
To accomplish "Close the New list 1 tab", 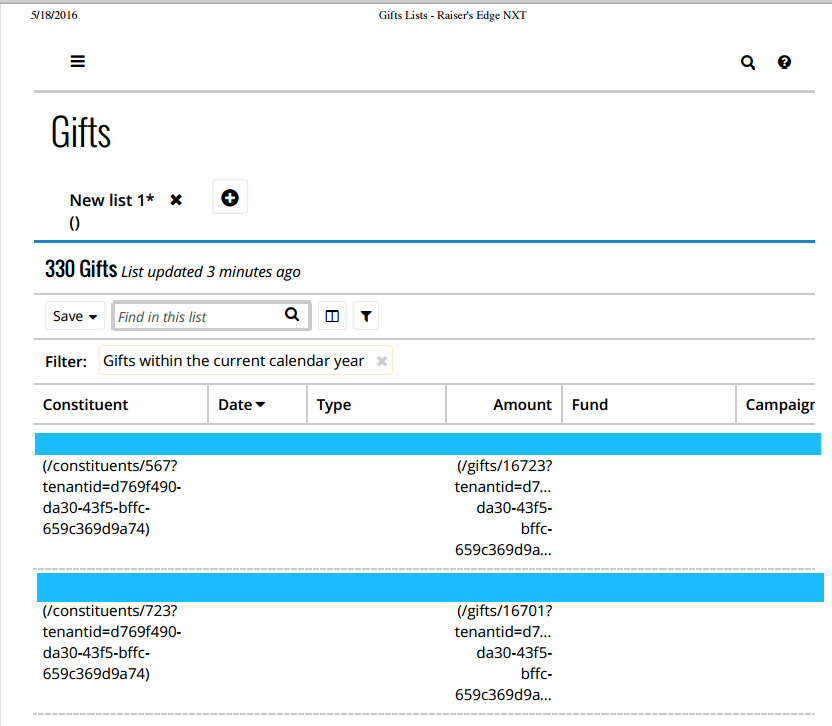I will pos(176,200).
